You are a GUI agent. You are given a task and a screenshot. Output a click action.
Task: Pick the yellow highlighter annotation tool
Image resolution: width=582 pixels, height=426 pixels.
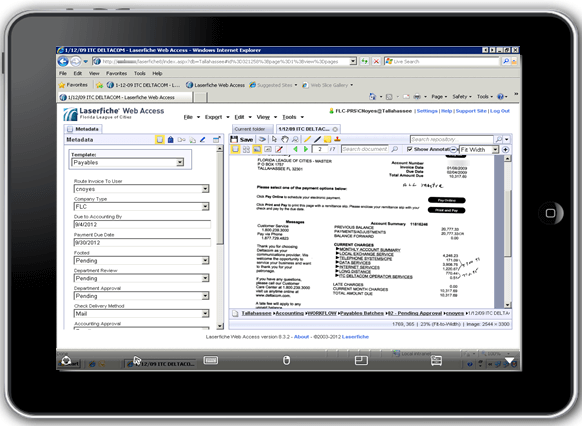coord(307,140)
